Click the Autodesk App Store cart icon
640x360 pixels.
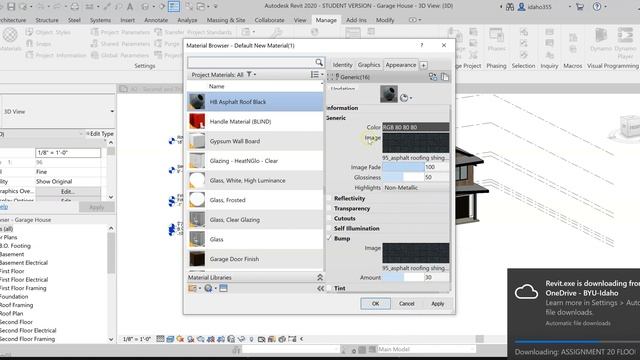point(580,7)
